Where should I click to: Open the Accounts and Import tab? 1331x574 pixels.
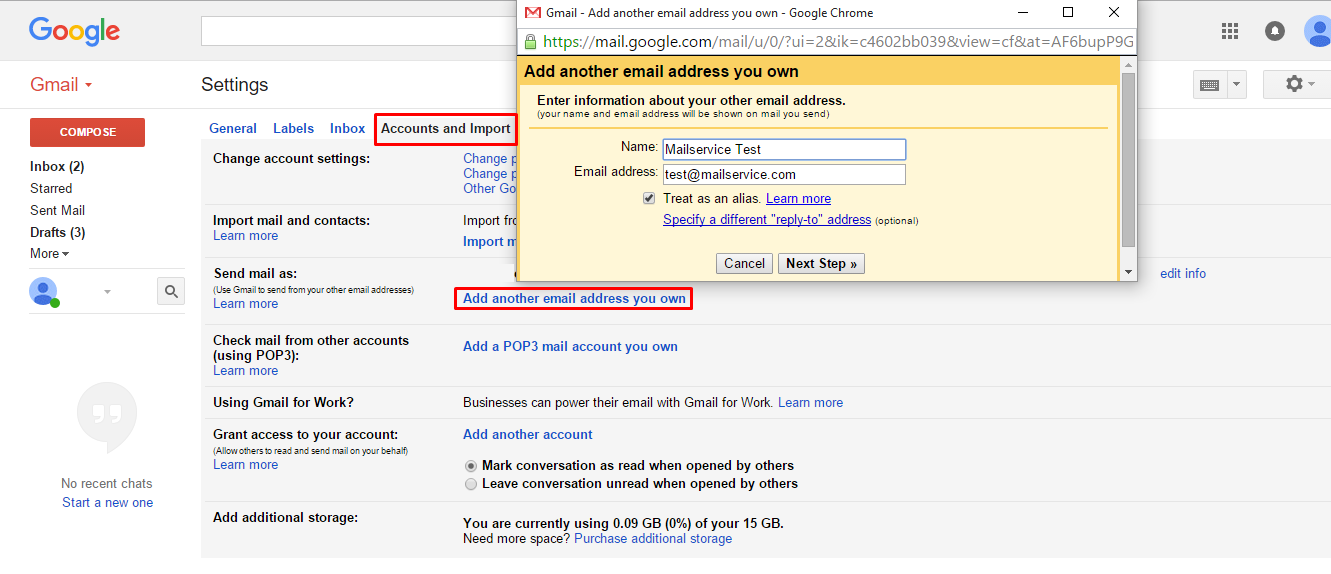446,128
